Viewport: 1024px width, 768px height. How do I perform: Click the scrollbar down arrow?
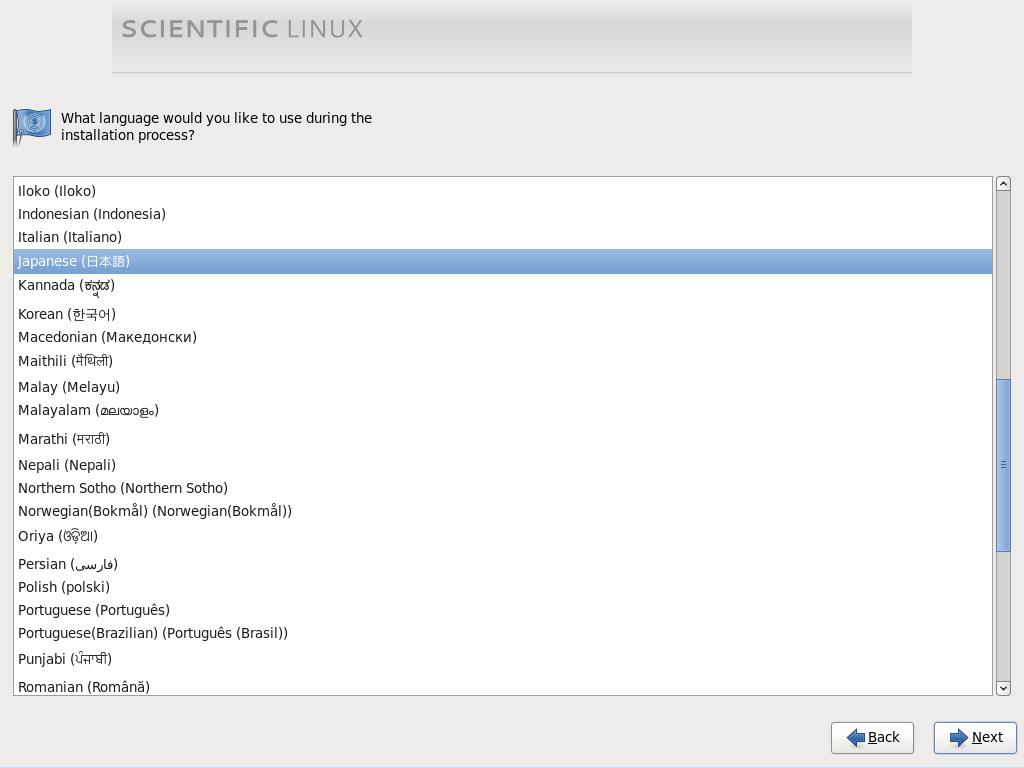click(1003, 688)
